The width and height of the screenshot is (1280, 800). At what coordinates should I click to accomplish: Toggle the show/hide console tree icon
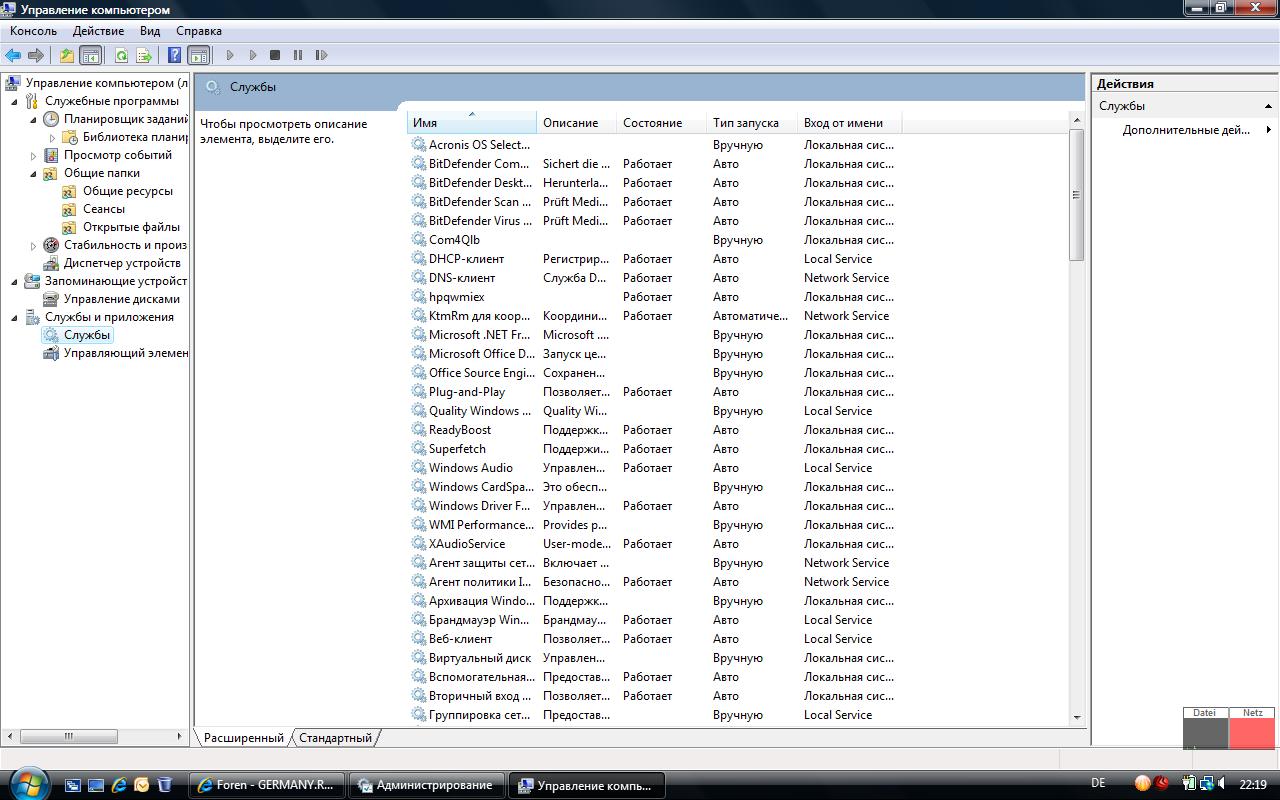pos(90,55)
